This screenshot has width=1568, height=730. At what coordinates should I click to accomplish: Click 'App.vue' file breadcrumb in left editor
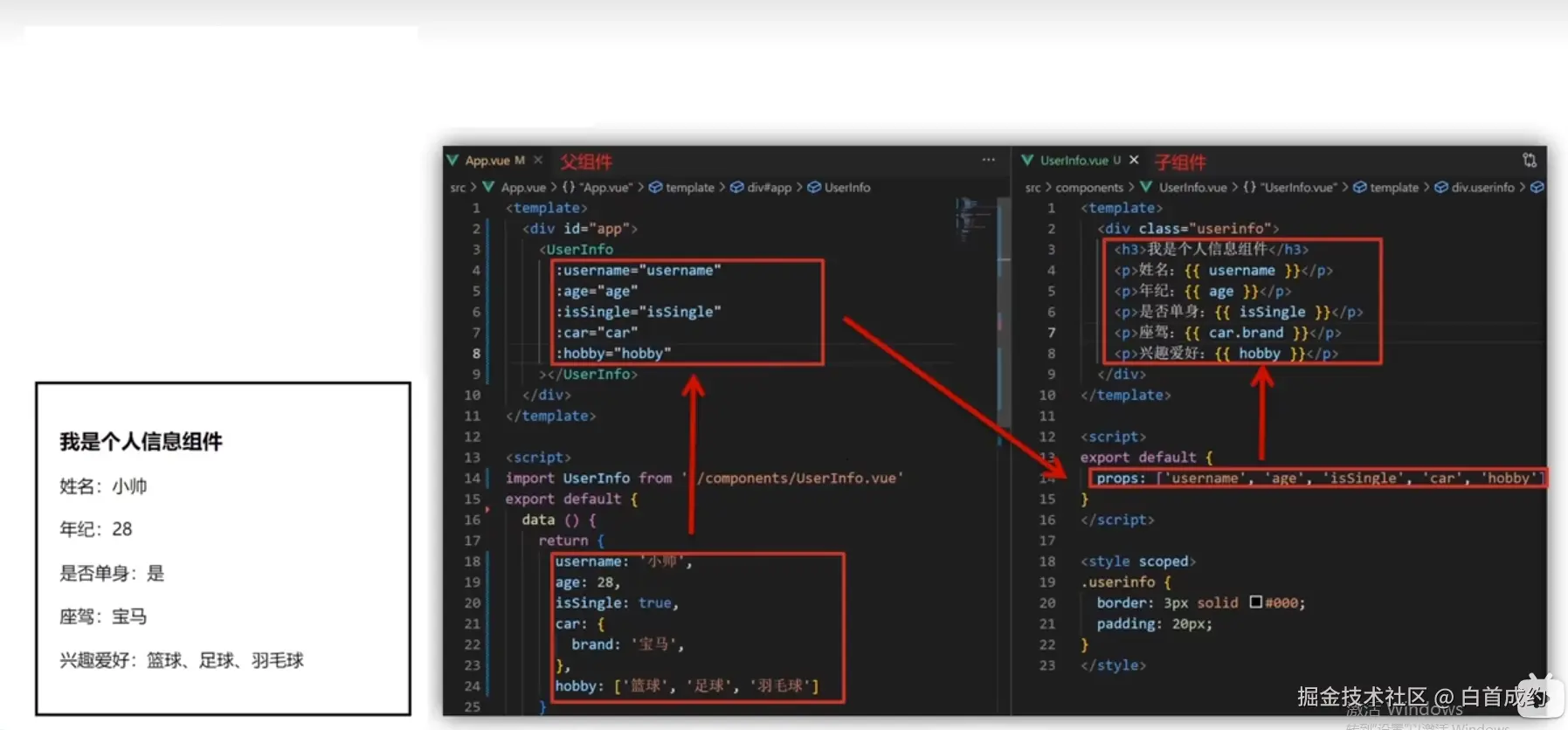523,188
